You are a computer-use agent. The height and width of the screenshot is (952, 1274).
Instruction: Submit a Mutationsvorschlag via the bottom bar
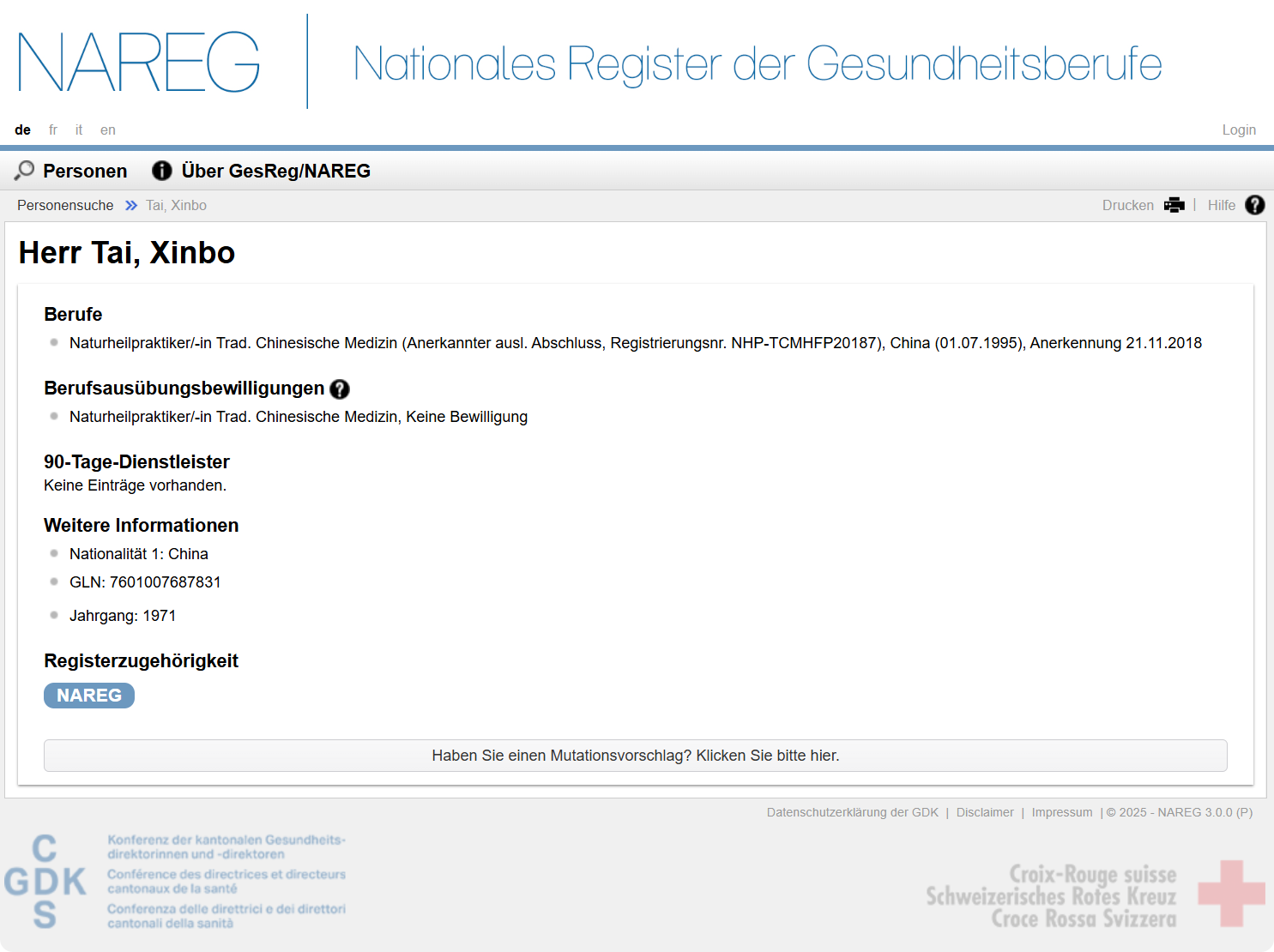tap(636, 756)
